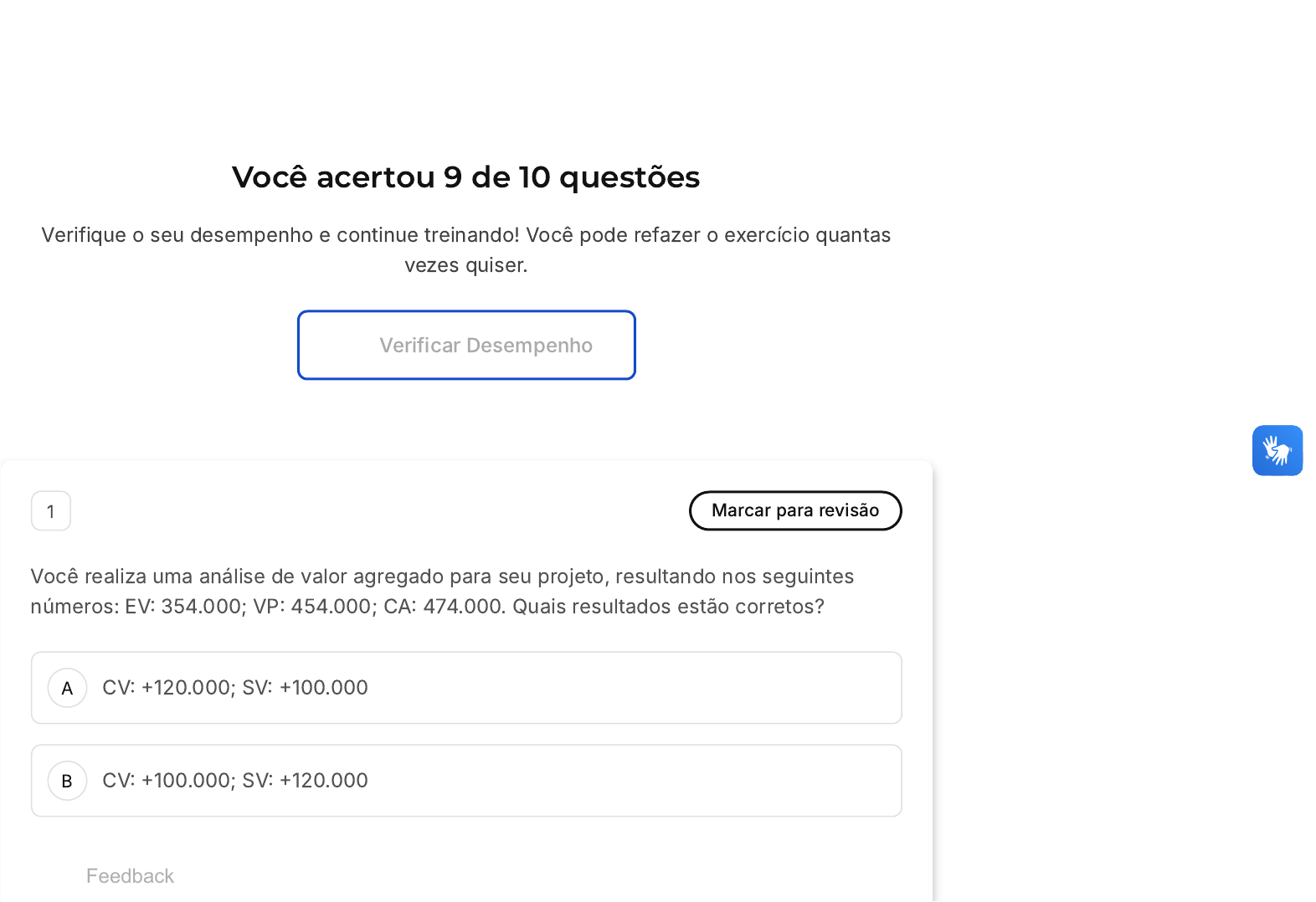
Task: Click the phrase Quais resultados estão corretos?
Action: (668, 607)
